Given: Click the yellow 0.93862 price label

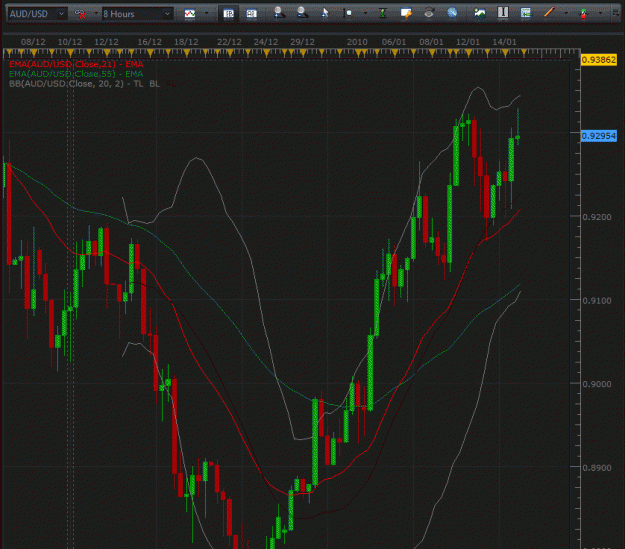Looking at the screenshot, I should [x=599, y=60].
